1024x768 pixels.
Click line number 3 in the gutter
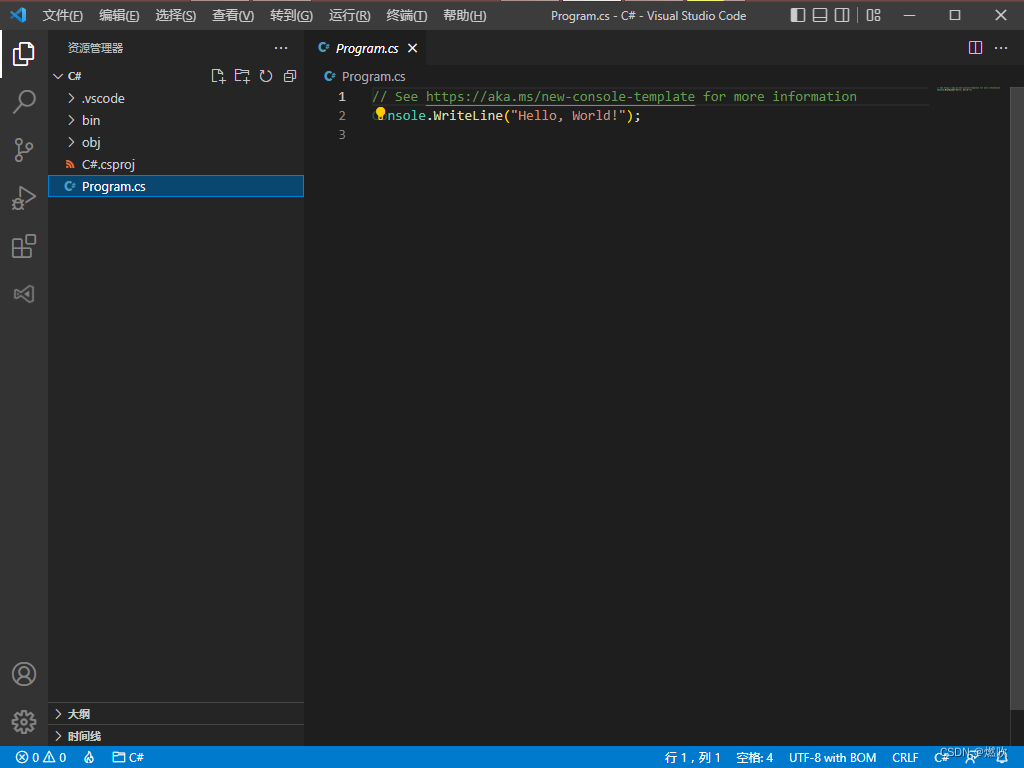(x=342, y=134)
